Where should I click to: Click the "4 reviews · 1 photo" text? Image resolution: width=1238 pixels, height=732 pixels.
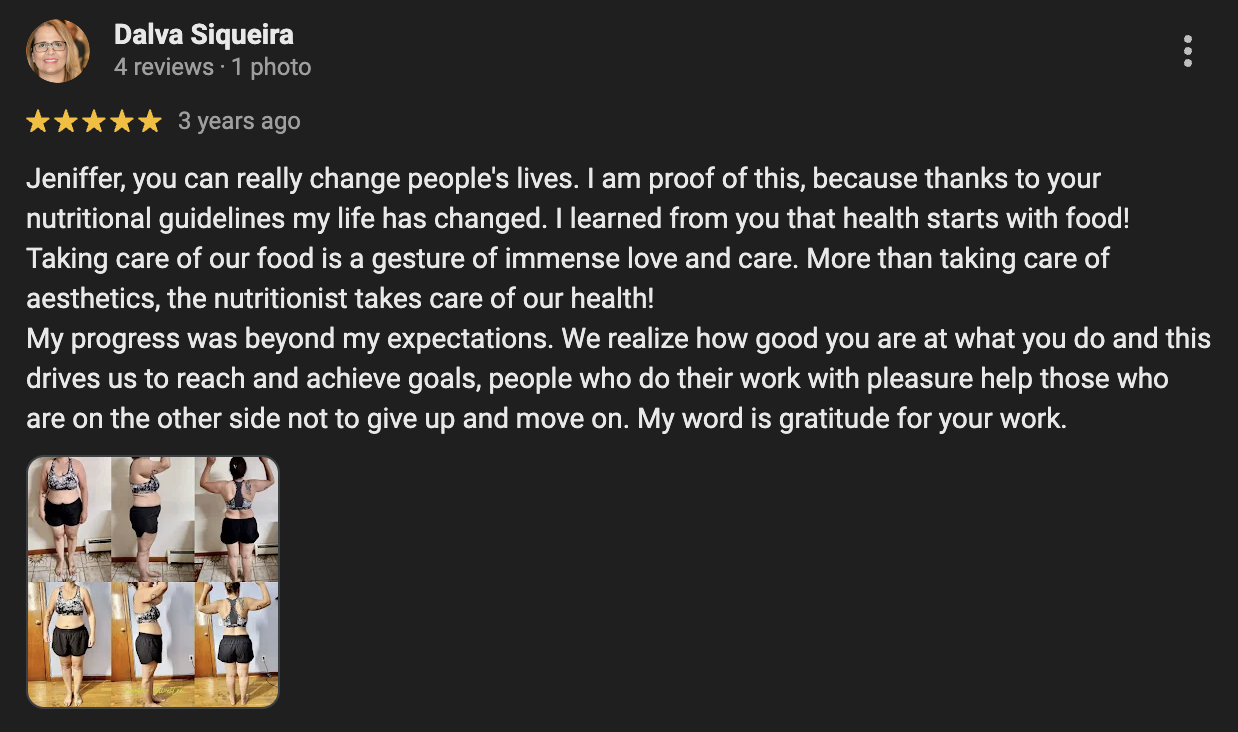(212, 67)
